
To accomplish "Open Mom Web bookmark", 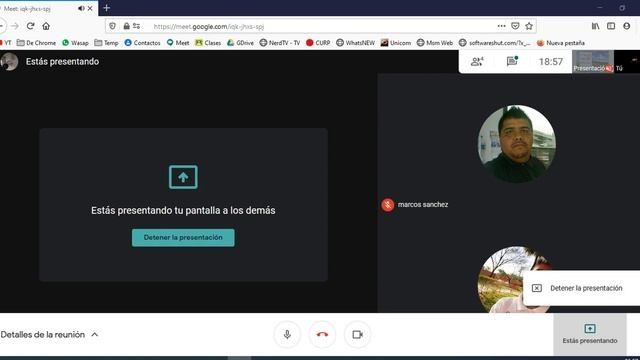I will click(x=435, y=42).
